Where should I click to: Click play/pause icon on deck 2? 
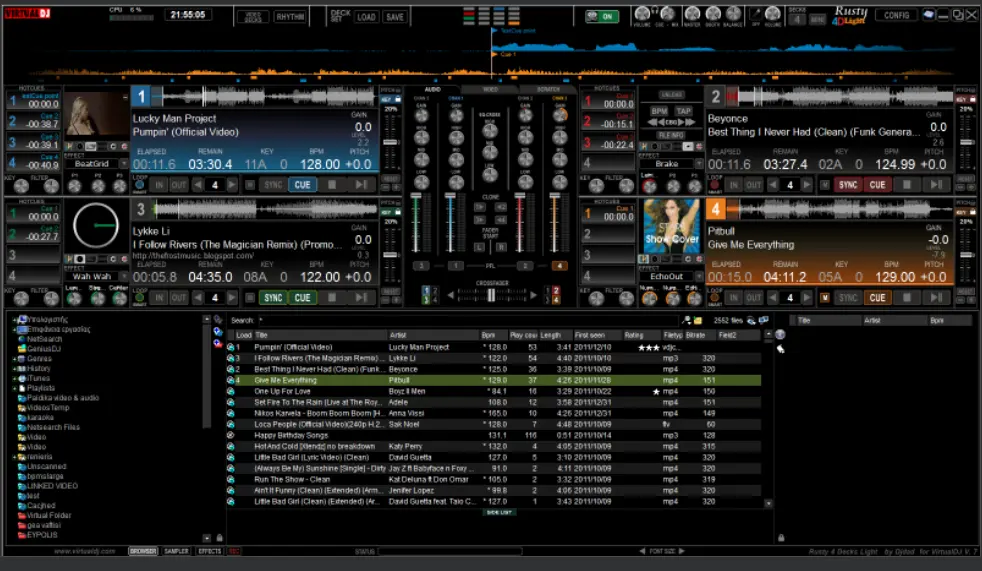938,185
